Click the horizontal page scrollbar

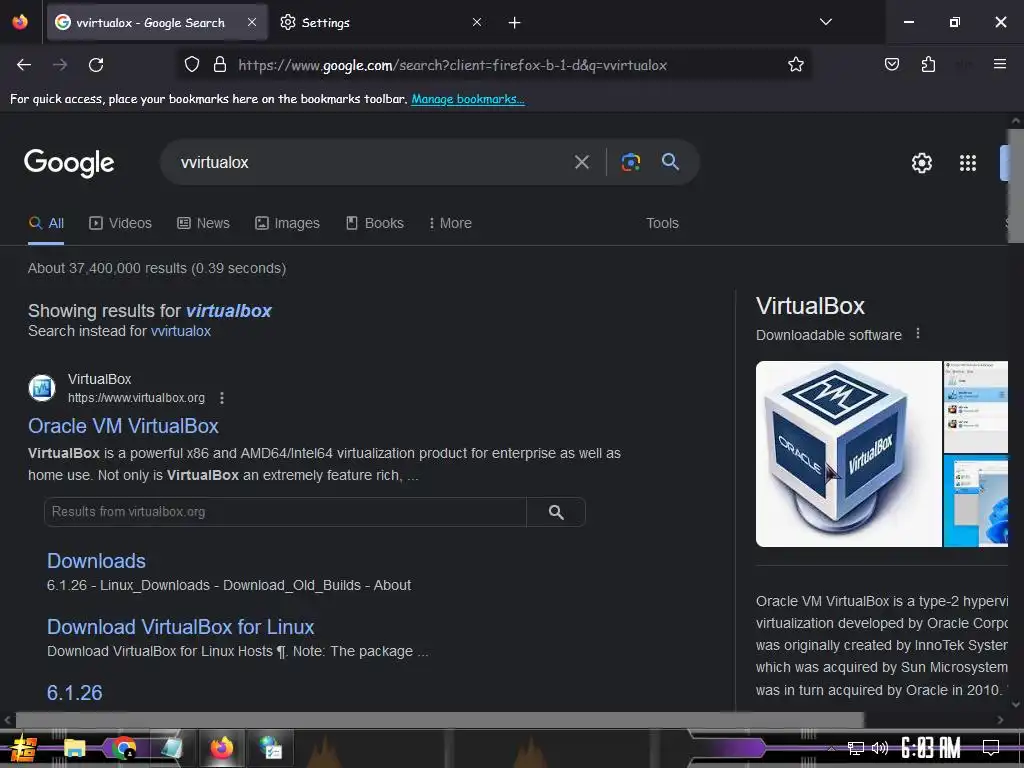click(439, 720)
